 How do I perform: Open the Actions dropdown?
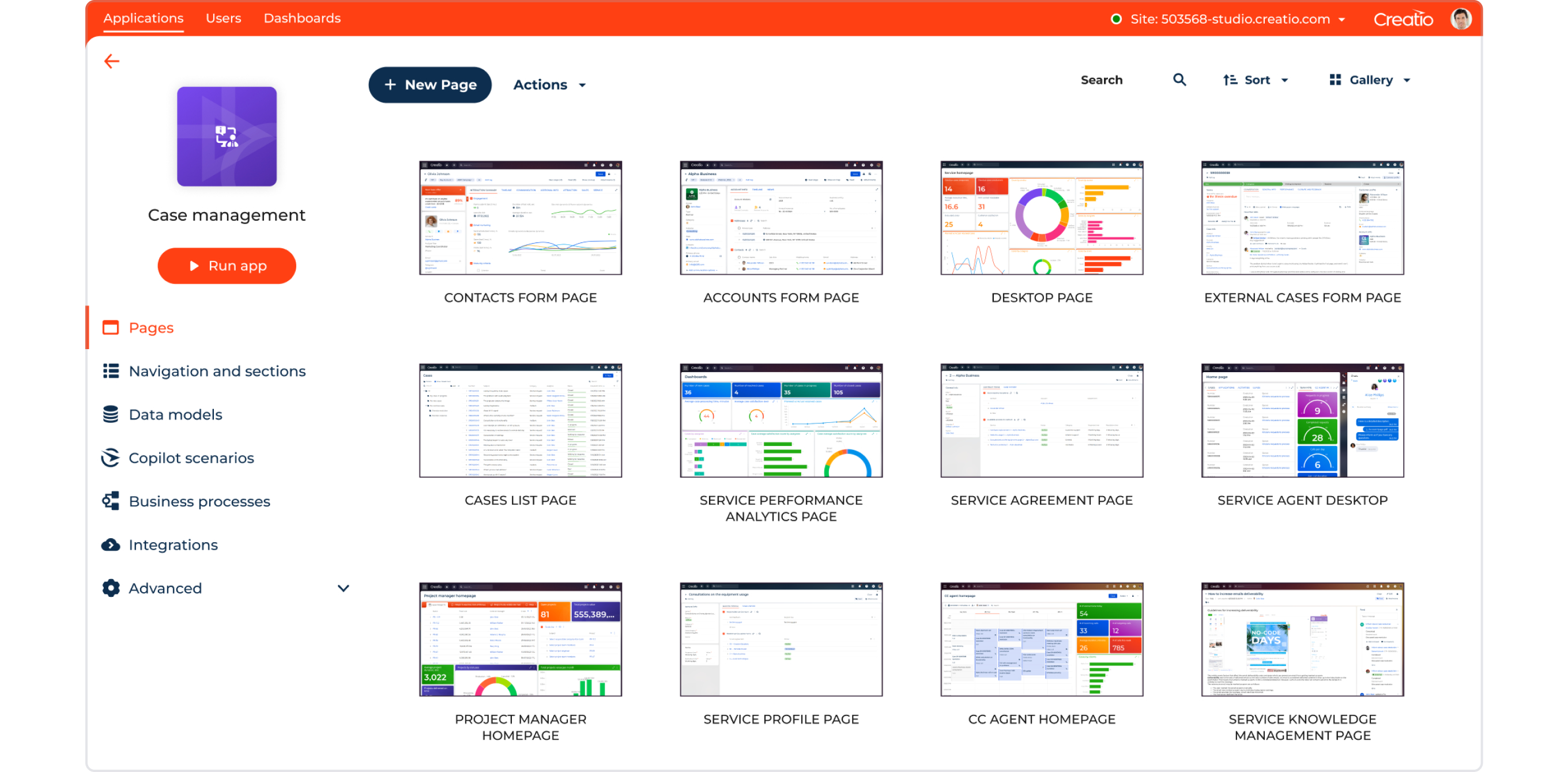549,85
